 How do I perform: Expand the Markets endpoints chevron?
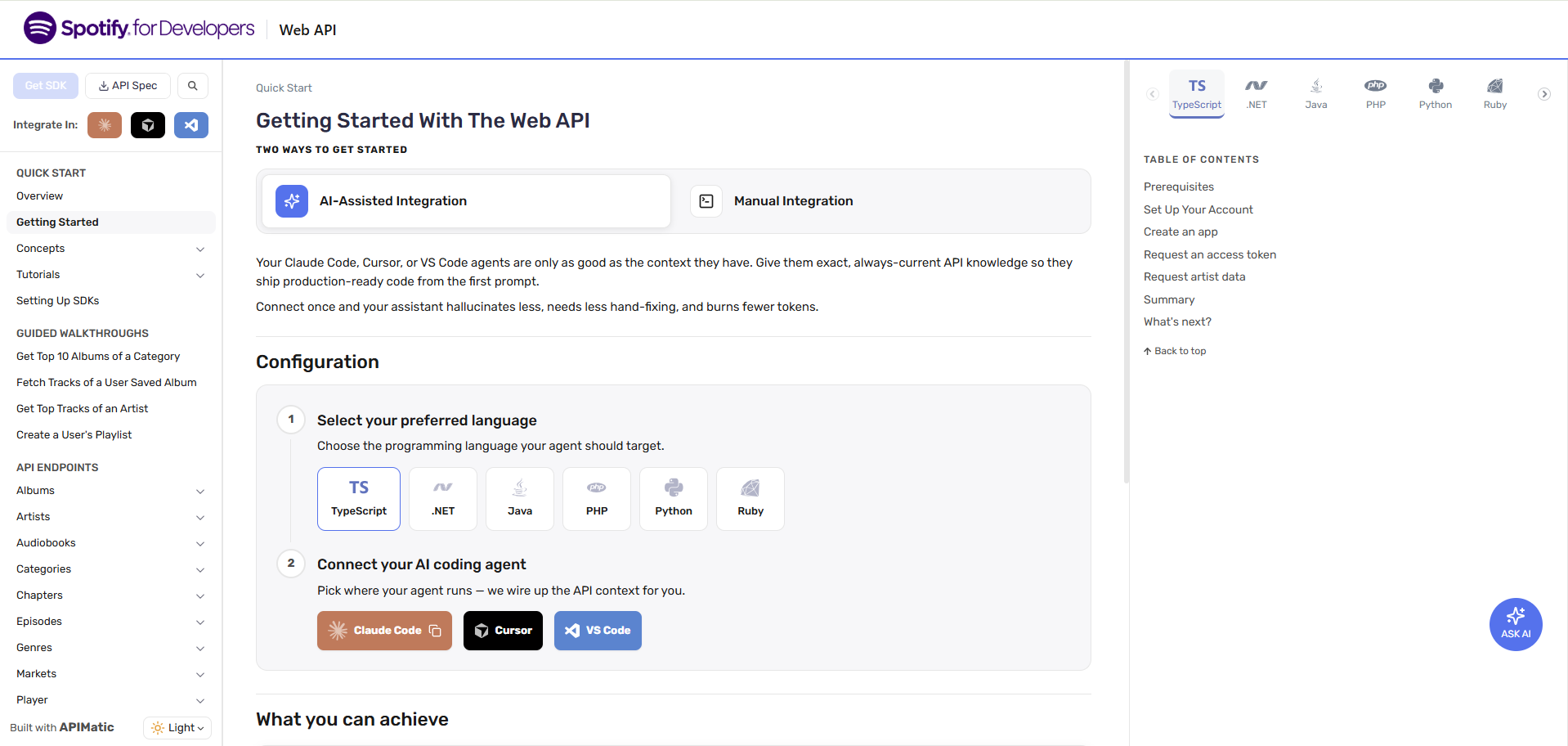pos(200,675)
